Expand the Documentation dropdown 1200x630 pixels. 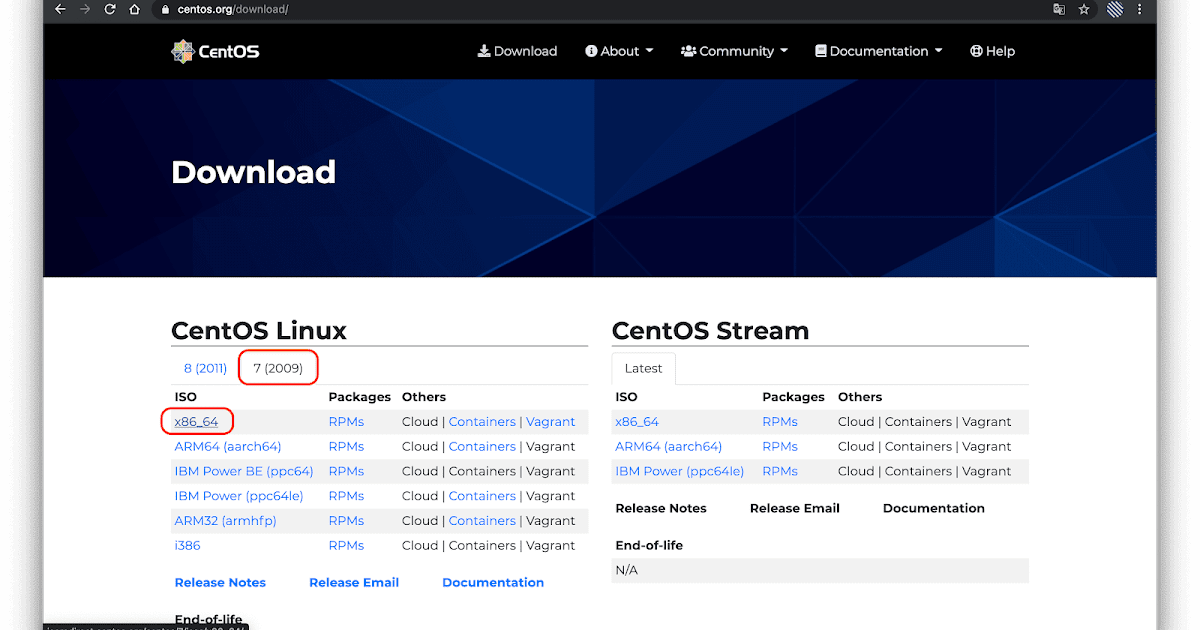coord(877,51)
